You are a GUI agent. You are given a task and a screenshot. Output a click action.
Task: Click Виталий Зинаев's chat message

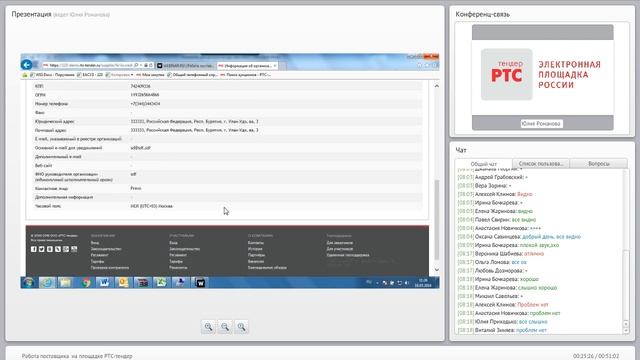pyautogui.click(x=502, y=330)
